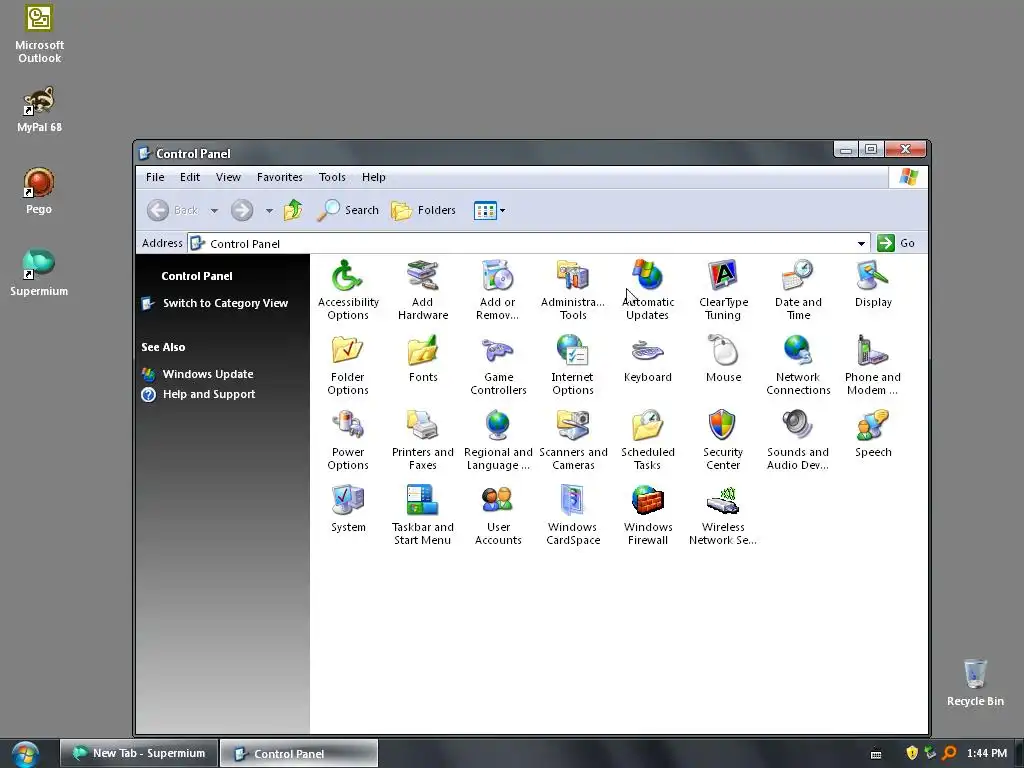
Task: Open Game Controllers settings
Action: point(498,365)
